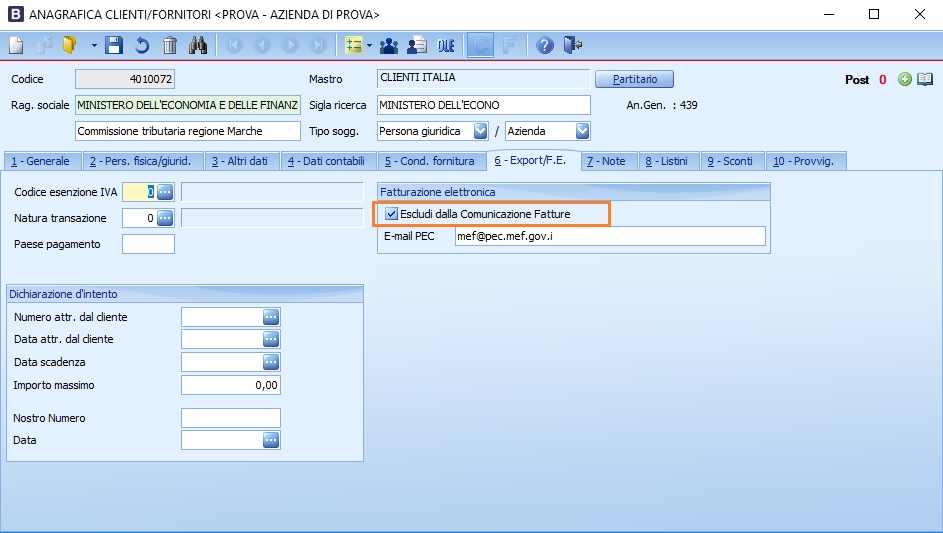Go to previous record navigation icon
This screenshot has width=943, height=533.
(262, 45)
